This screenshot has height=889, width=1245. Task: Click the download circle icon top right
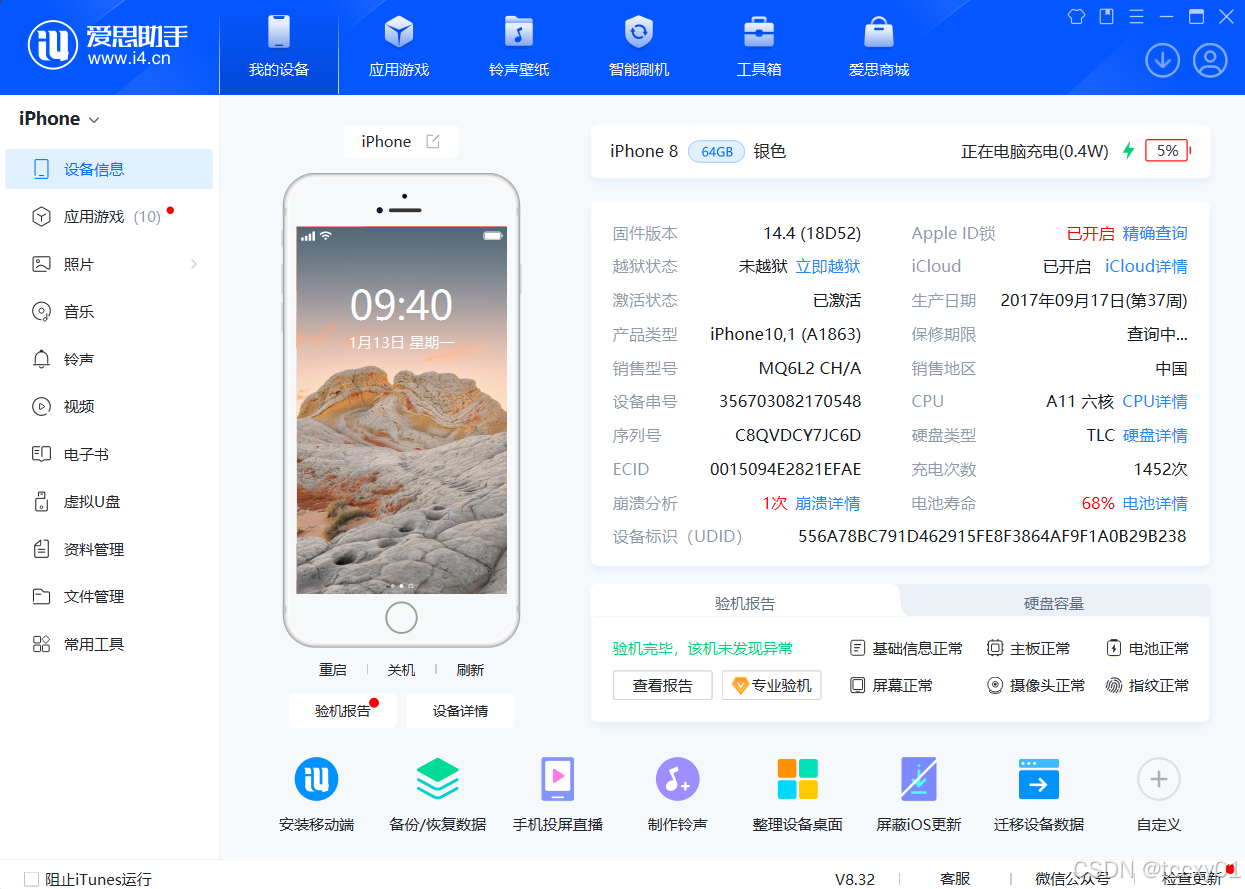click(x=1162, y=60)
